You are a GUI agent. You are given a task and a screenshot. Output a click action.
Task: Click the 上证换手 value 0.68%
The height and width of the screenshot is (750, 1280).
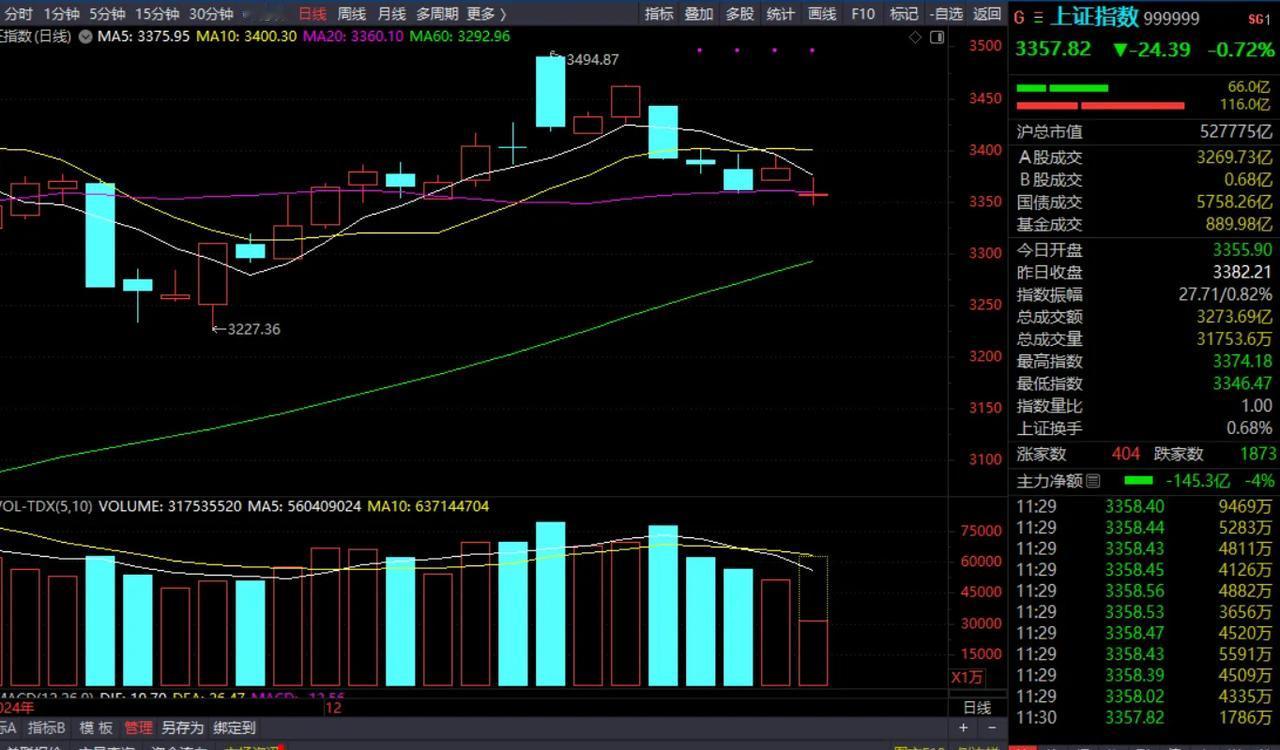tap(1249, 428)
